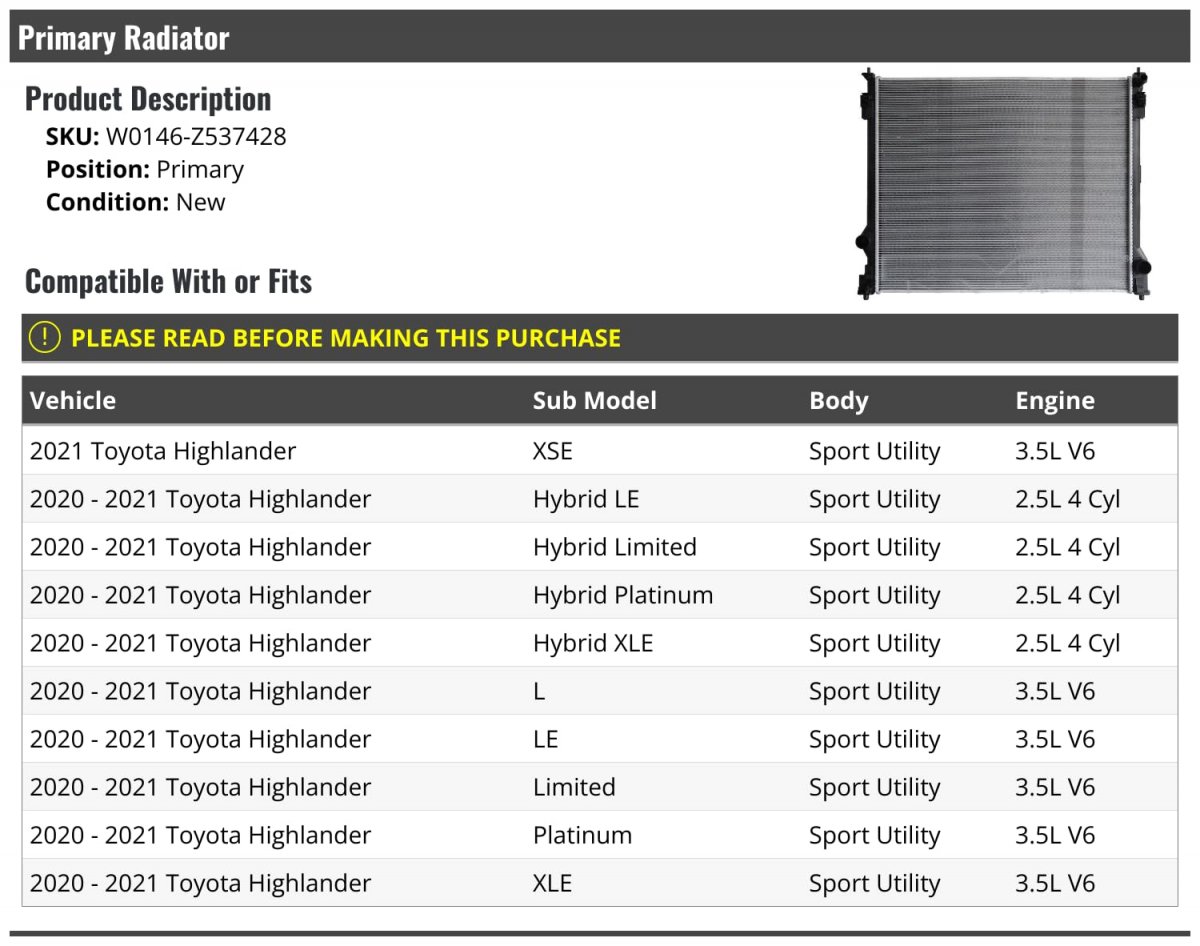Click the Product Description heading
Image resolution: width=1200 pixels, height=946 pixels.
tap(148, 99)
